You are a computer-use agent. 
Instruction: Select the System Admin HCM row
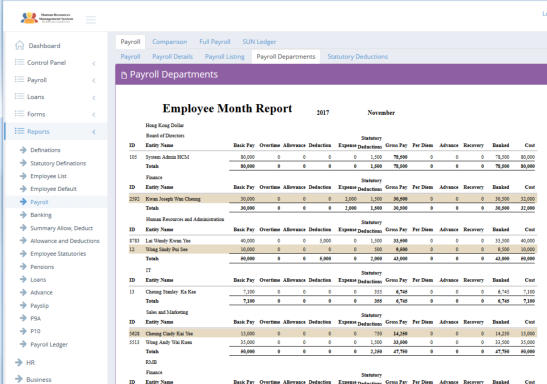pyautogui.click(x=332, y=157)
